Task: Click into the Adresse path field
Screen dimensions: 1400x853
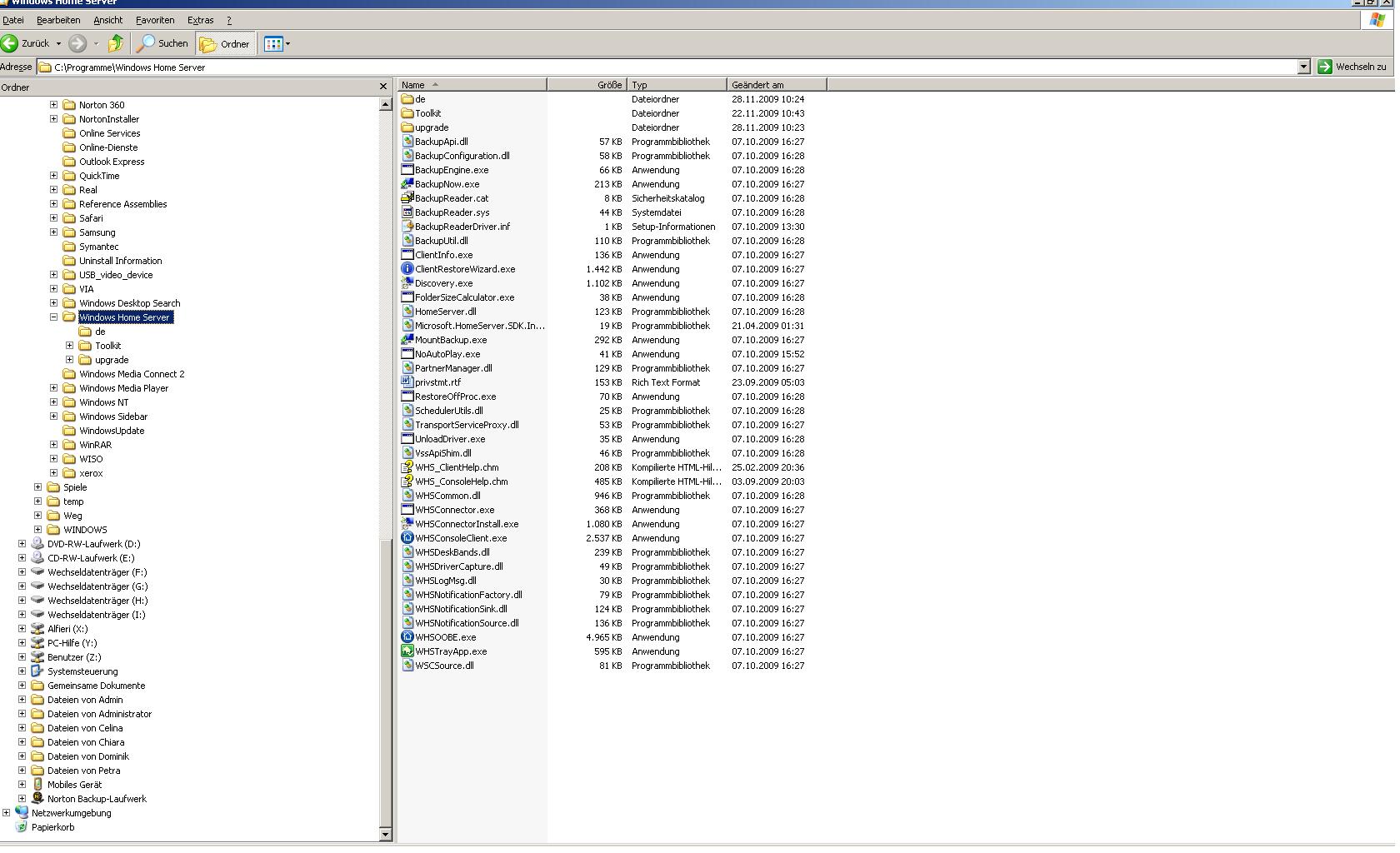Action: tap(667, 67)
